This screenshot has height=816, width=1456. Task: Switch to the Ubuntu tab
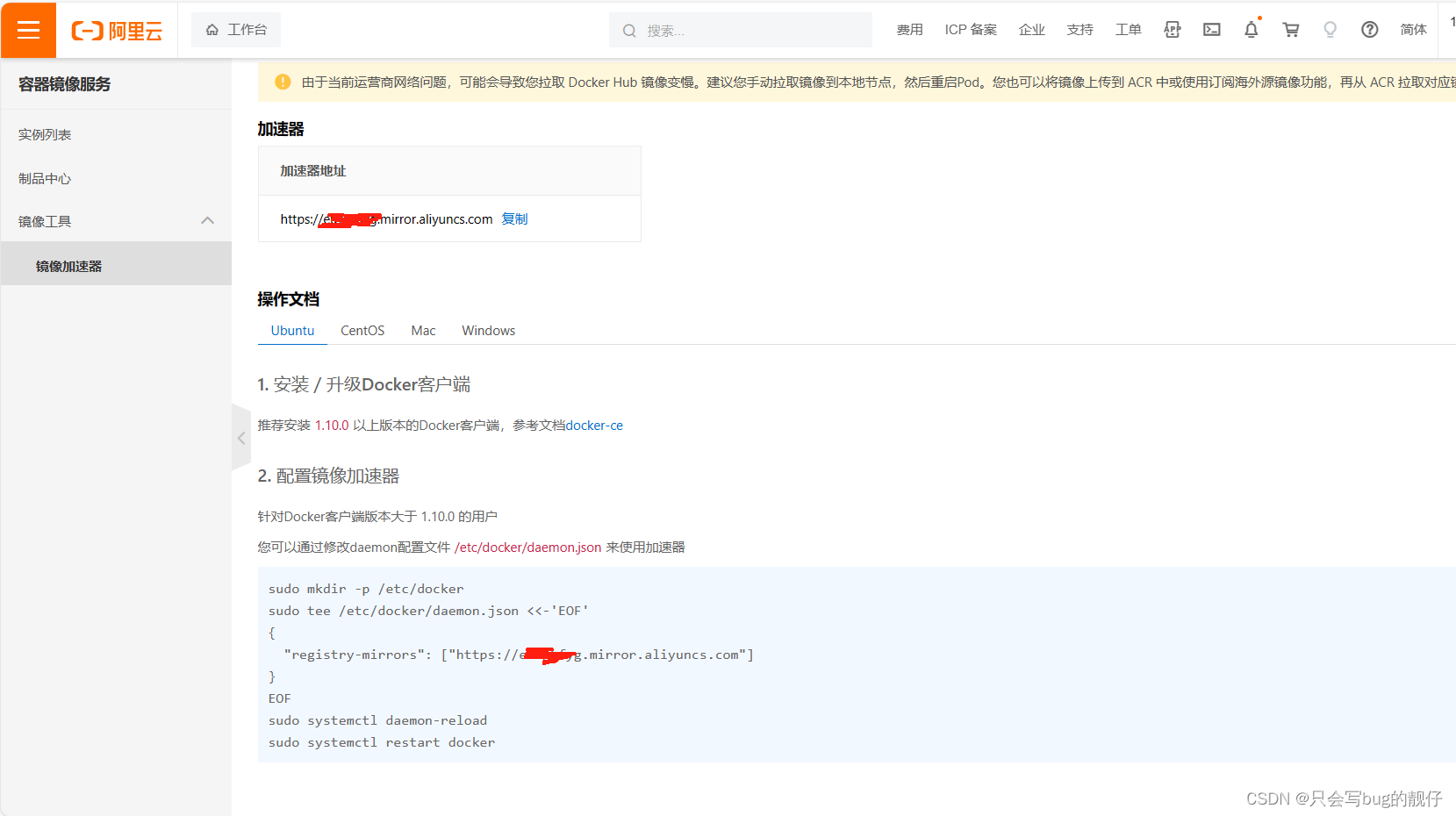(x=292, y=331)
